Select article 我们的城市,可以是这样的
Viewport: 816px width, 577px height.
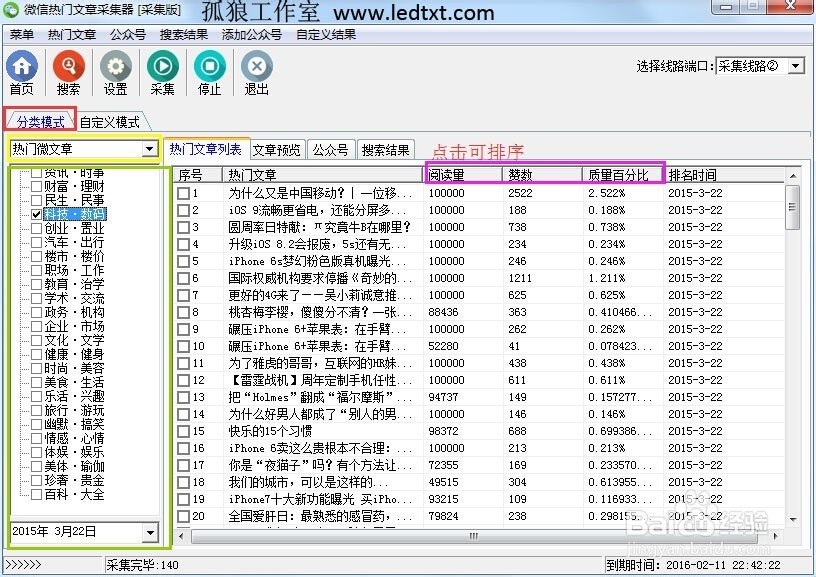(308, 482)
